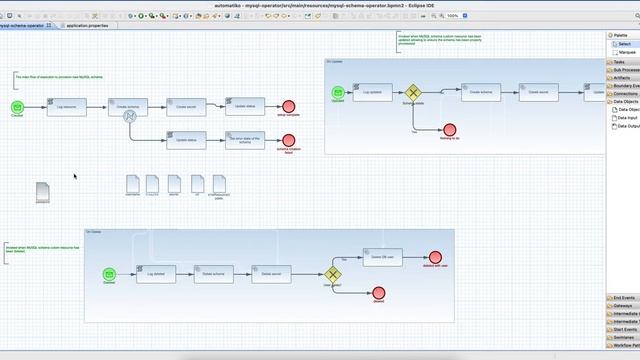Select the 'schema creation failed' end event
The width and height of the screenshot is (640, 360).
pos(289,140)
